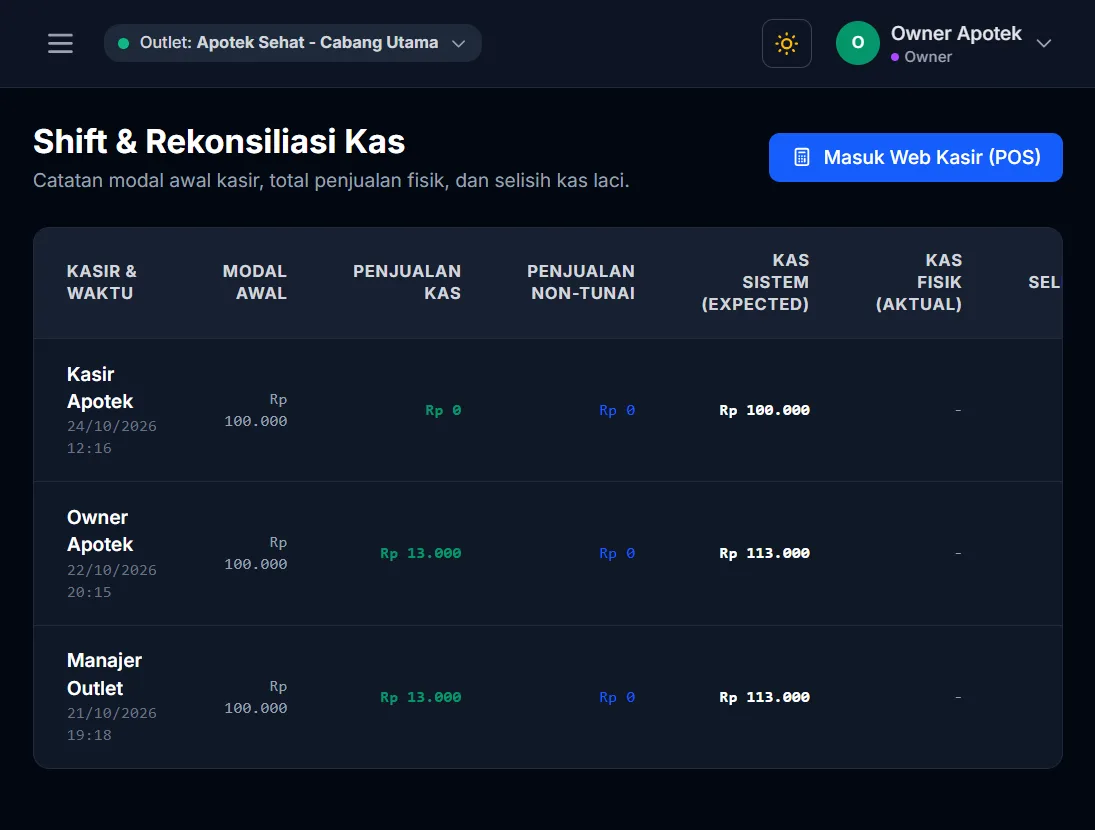
Task: Open the Outlet Apotek Sehat selector
Action: pos(293,43)
